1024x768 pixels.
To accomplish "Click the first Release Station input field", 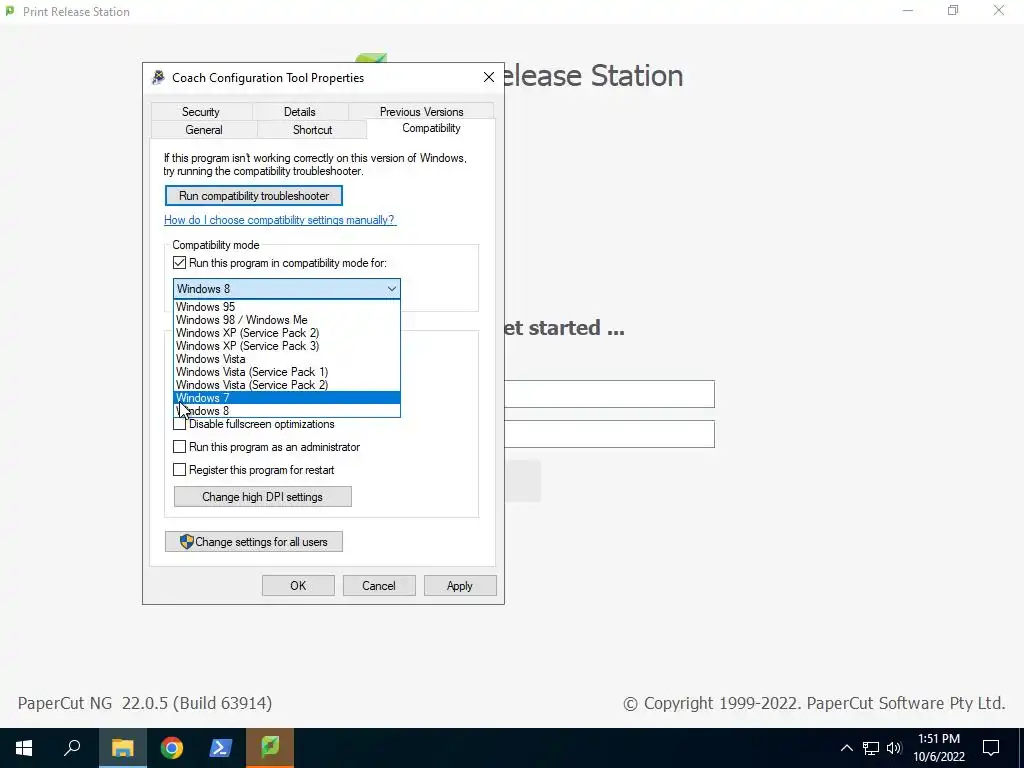I will [x=609, y=394].
